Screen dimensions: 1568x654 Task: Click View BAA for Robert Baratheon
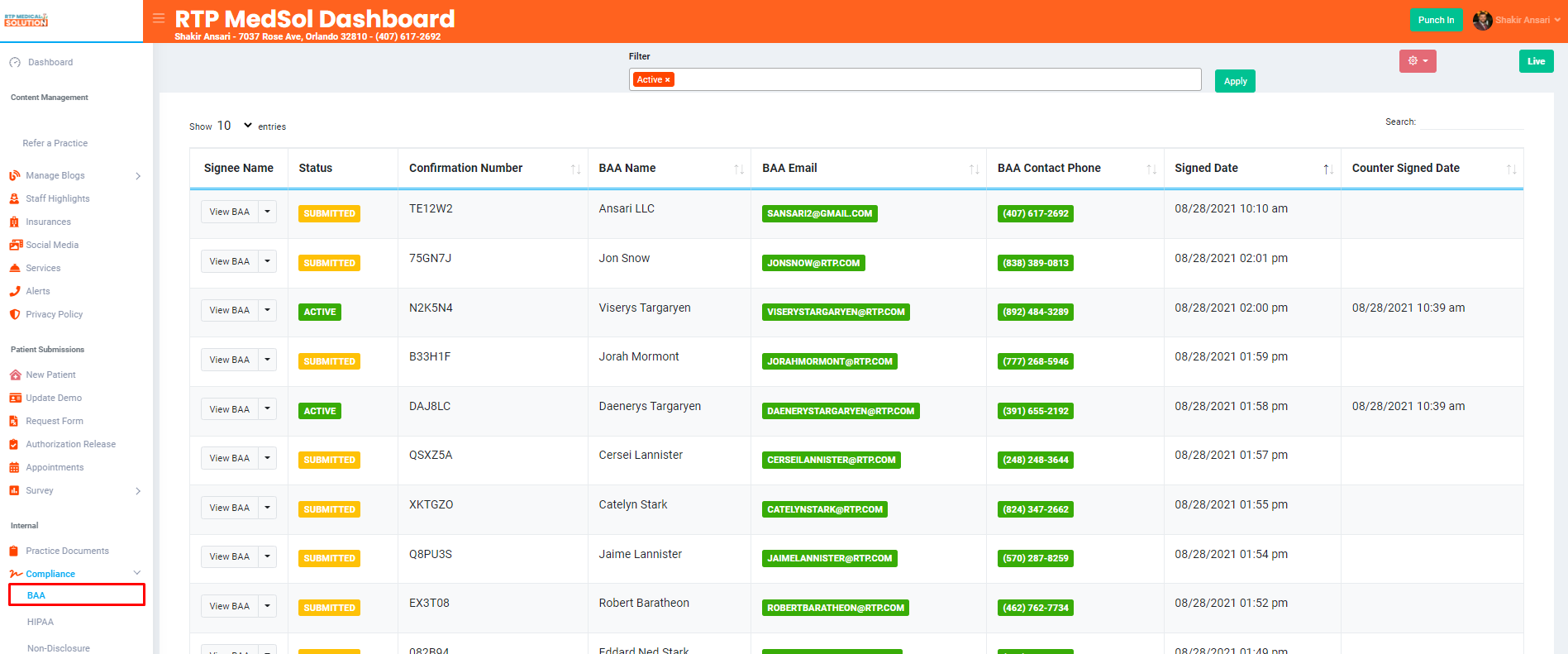pyautogui.click(x=230, y=606)
